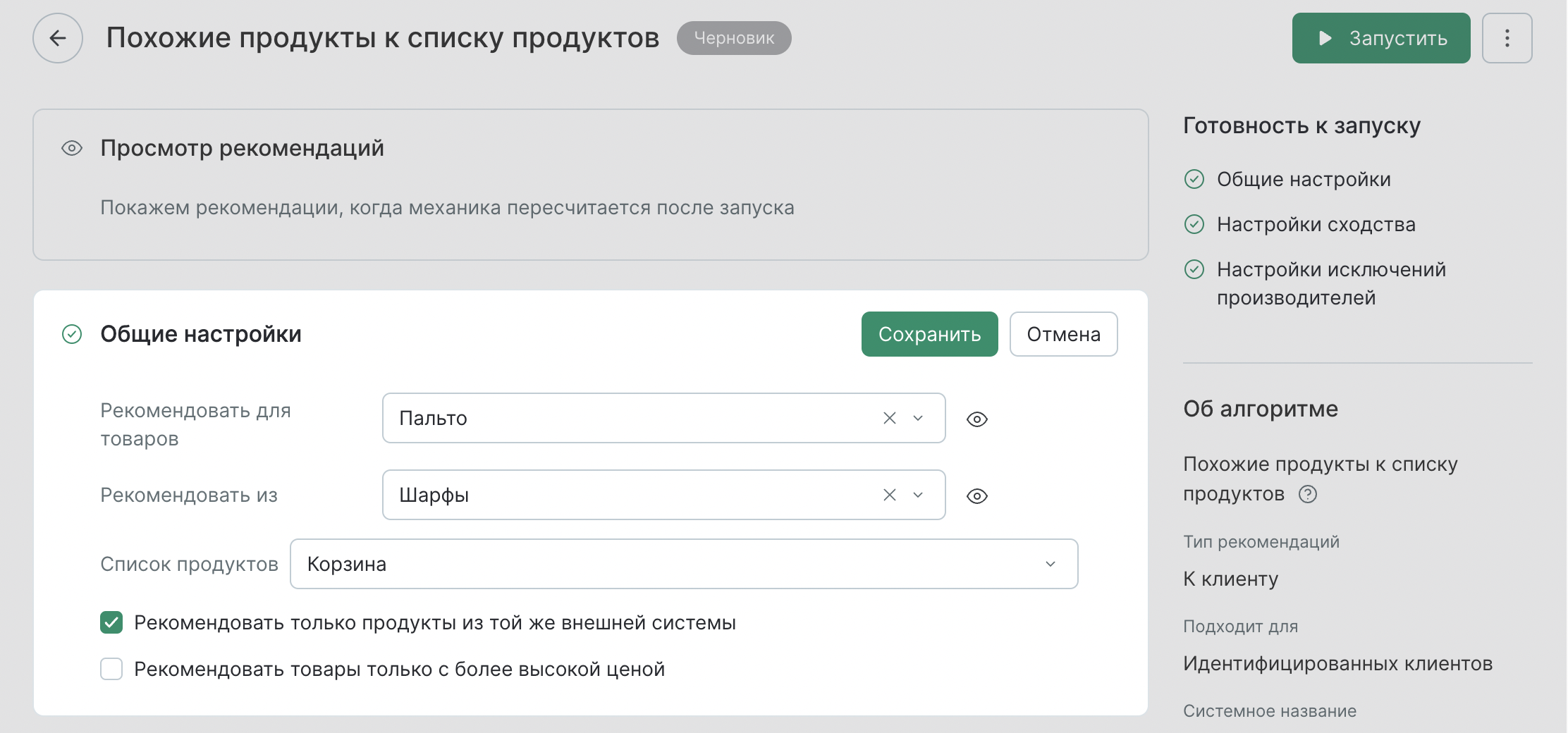1568x733 pixels.
Task: Click text Покажем рекомендации, когда механика пересчитается
Action: (447, 207)
